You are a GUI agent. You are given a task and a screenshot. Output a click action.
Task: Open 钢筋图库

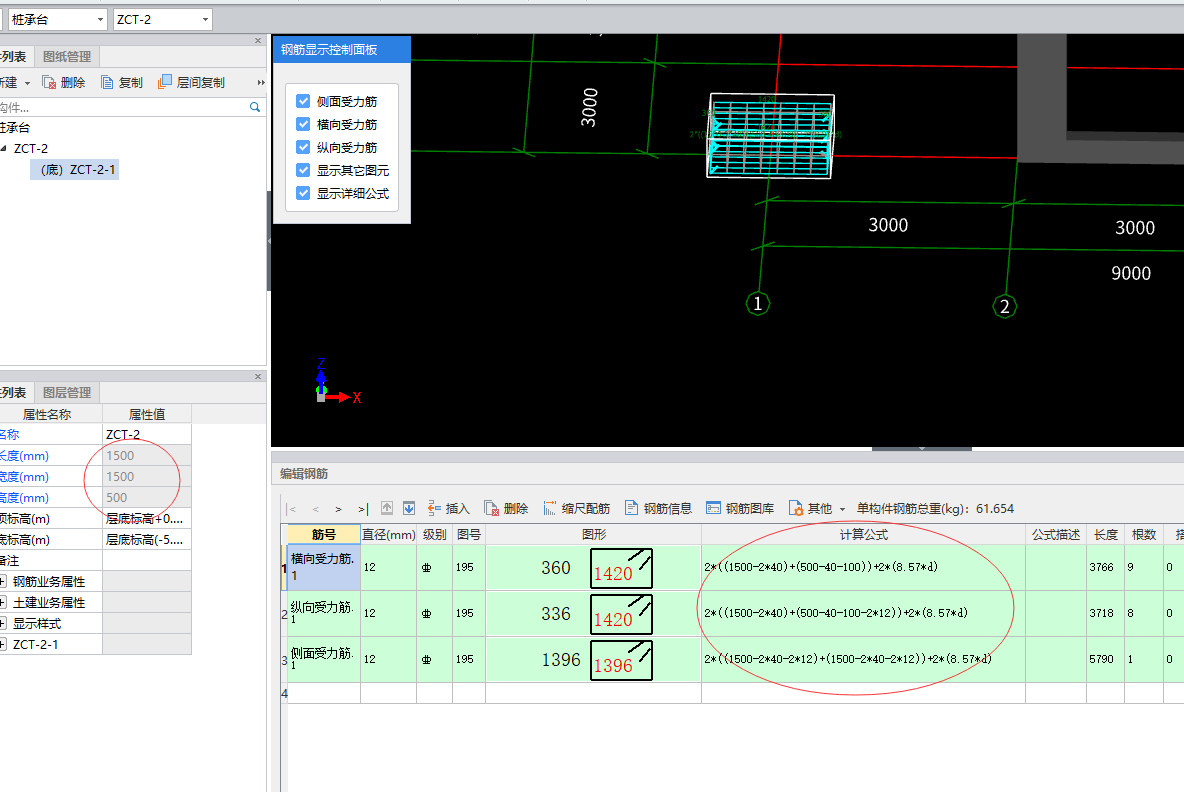coord(740,508)
